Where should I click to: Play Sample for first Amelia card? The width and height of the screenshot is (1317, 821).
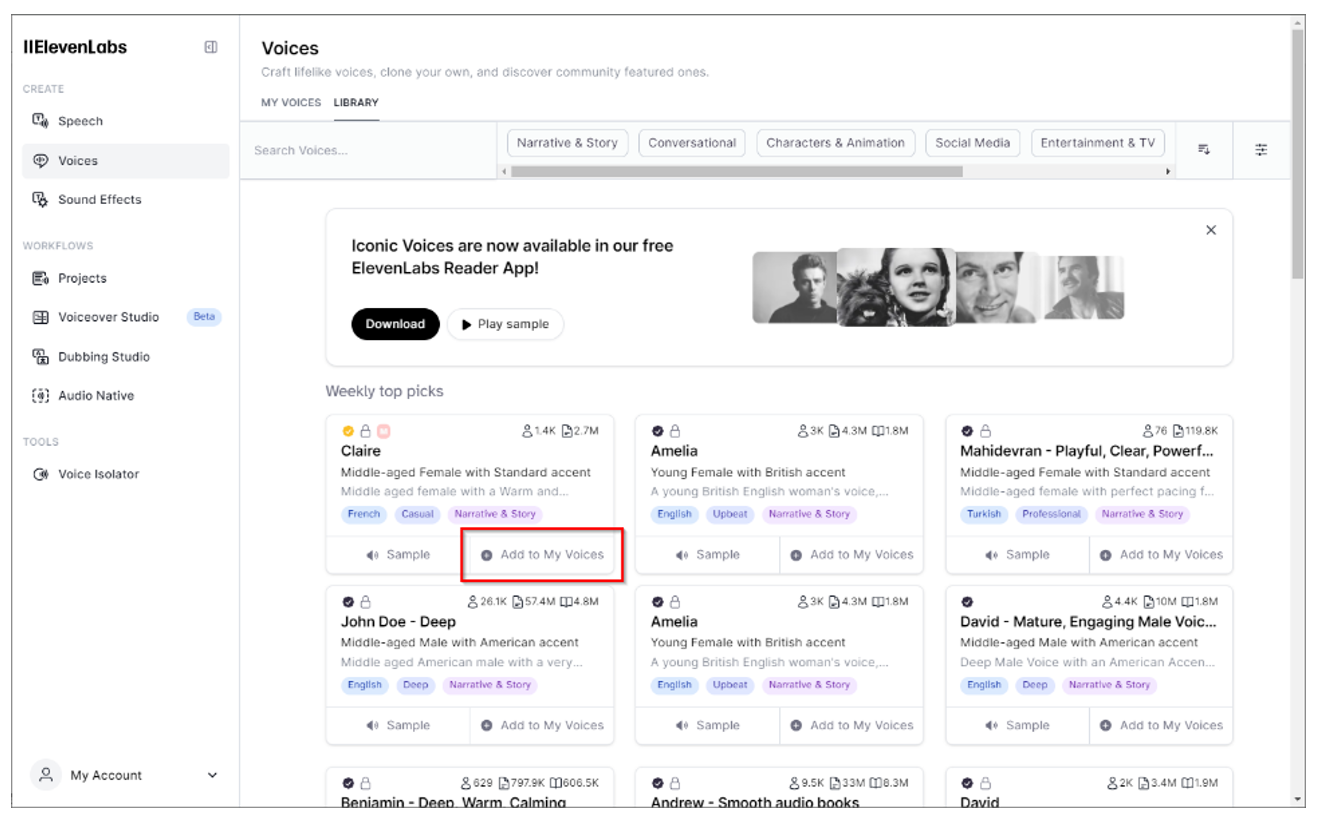pyautogui.click(x=707, y=555)
